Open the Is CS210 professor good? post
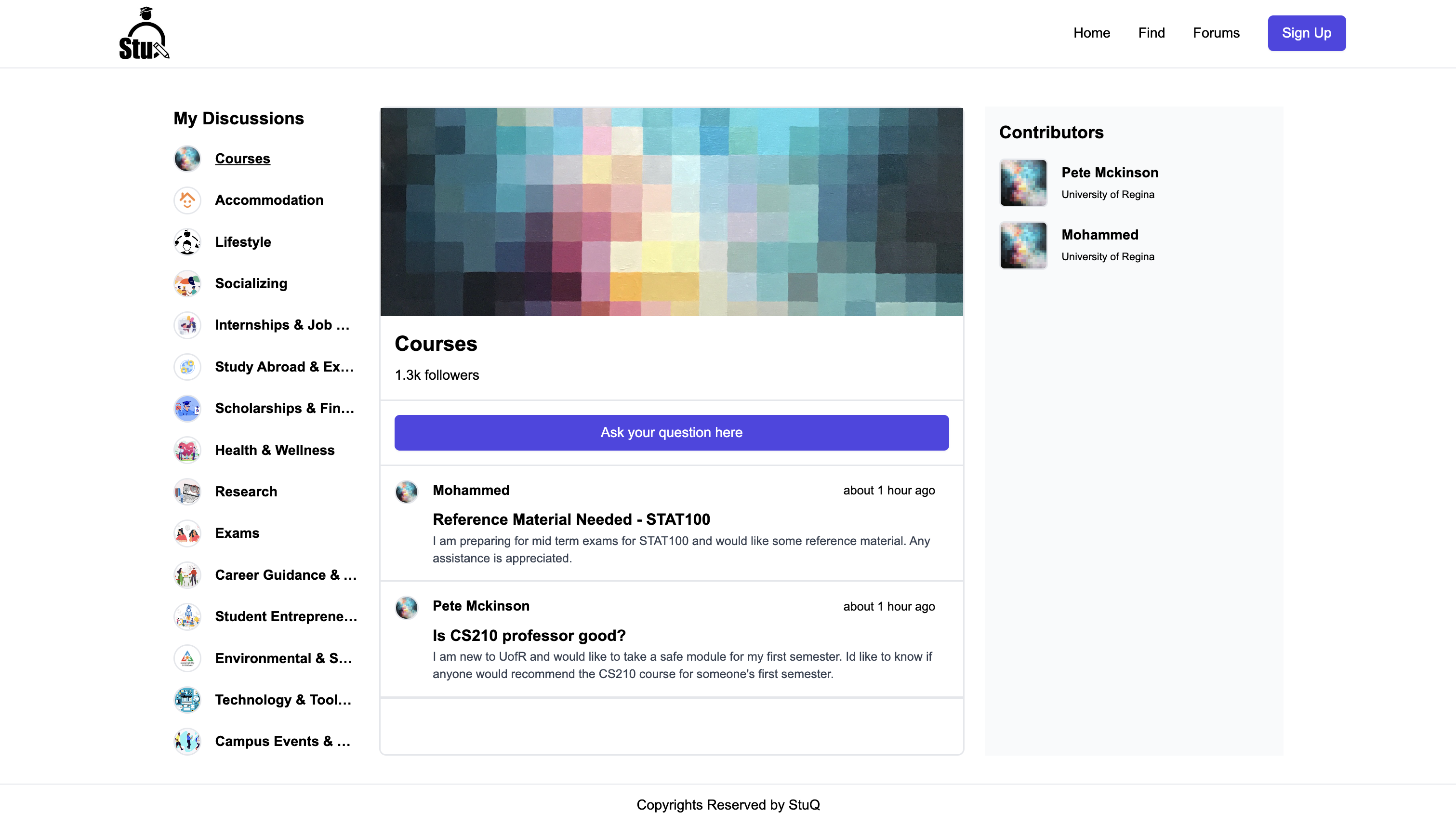The height and width of the screenshot is (826, 1456). click(x=529, y=635)
